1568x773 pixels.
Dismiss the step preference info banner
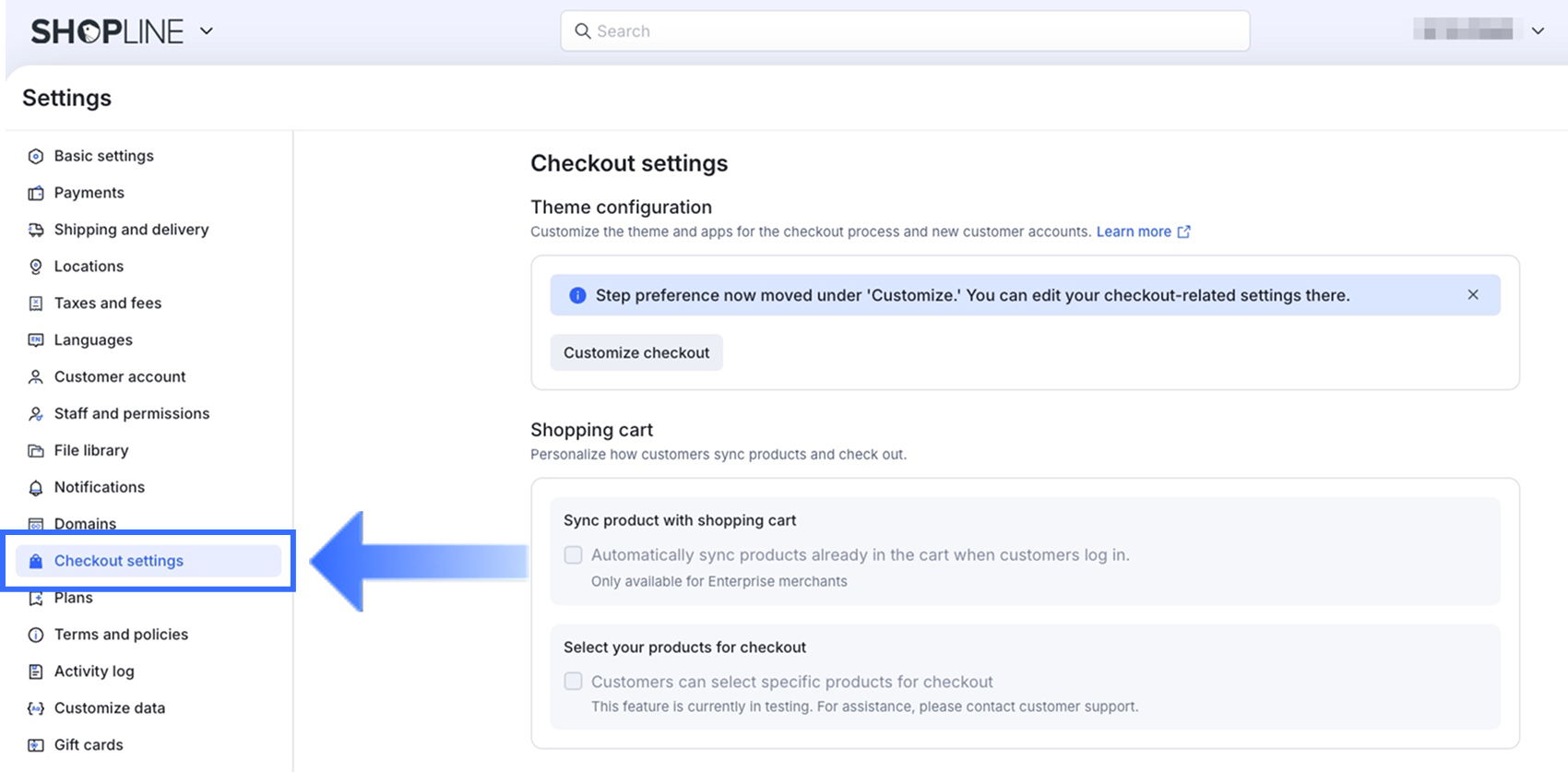[1473, 295]
